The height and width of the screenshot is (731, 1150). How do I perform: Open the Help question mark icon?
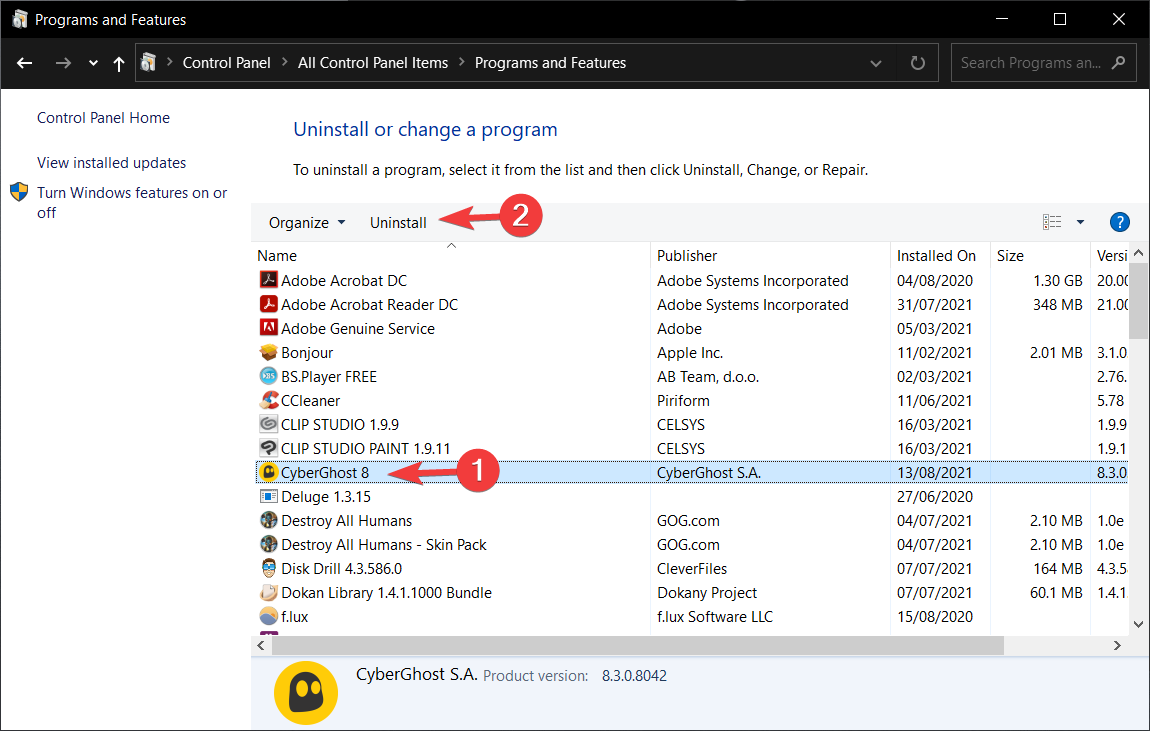pyautogui.click(x=1119, y=221)
